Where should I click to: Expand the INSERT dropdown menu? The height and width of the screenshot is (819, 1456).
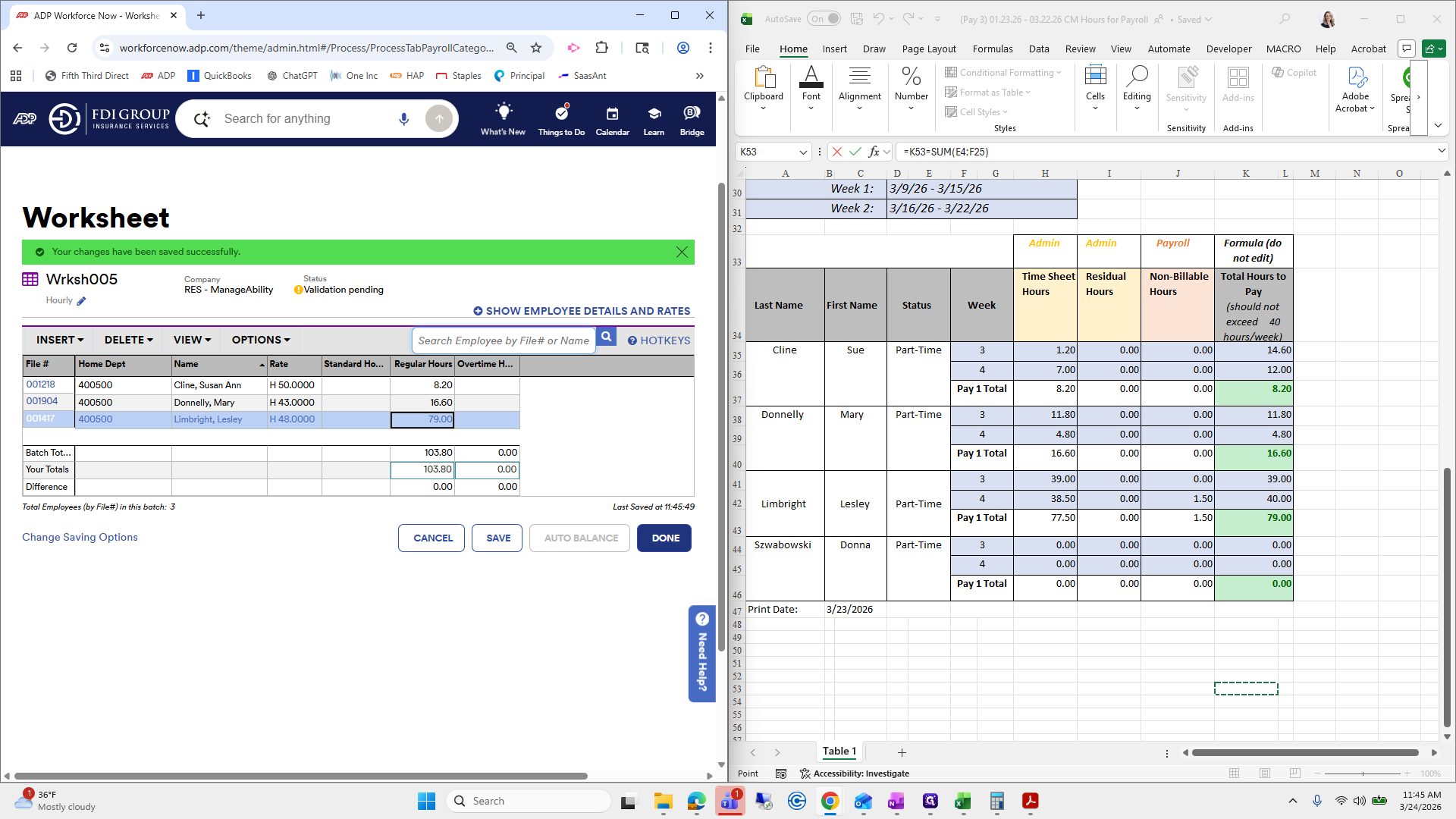60,340
